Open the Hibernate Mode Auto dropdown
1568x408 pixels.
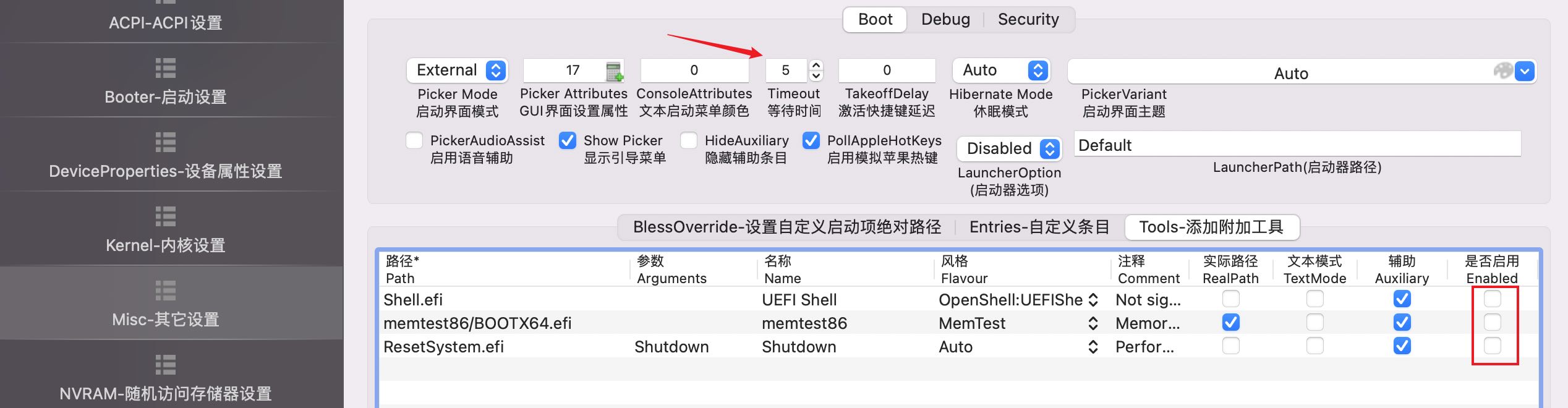[x=1001, y=70]
